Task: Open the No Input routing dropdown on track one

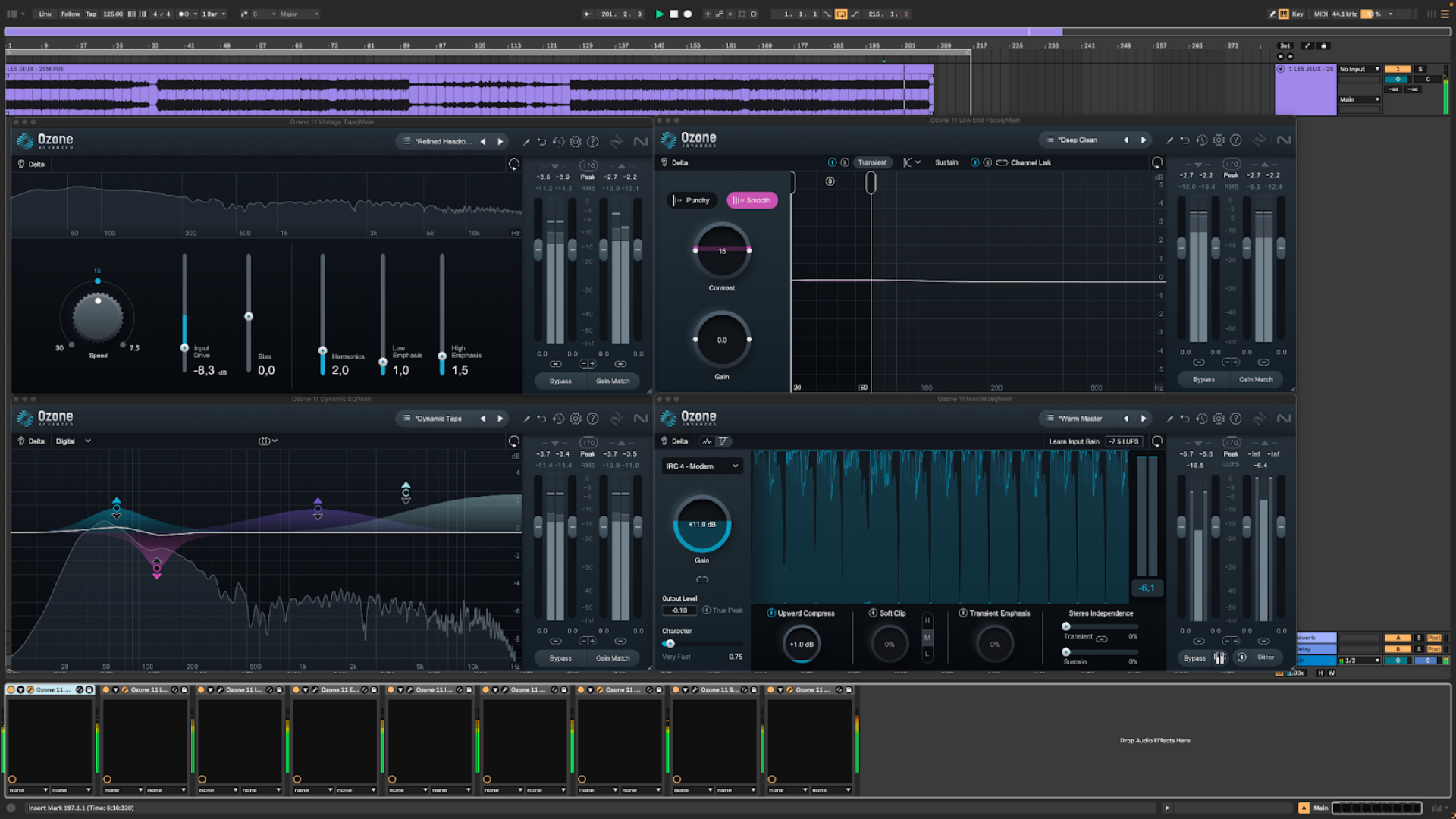Action: [x=1359, y=68]
